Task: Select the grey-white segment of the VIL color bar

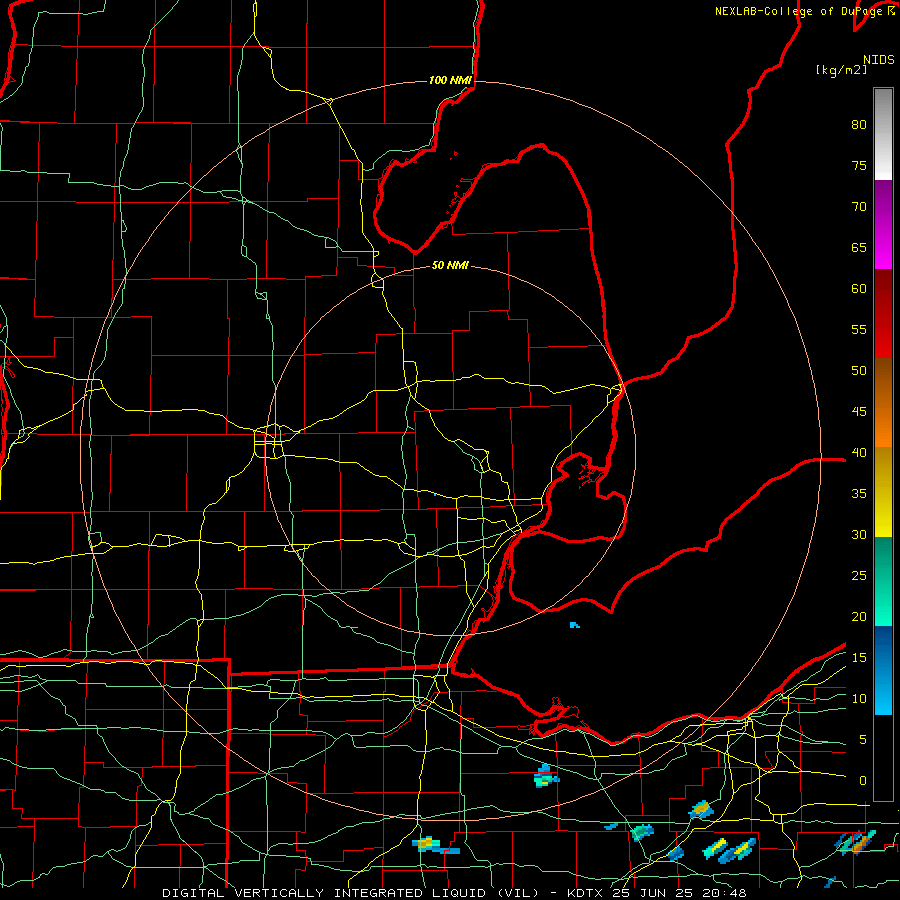Action: [883, 134]
